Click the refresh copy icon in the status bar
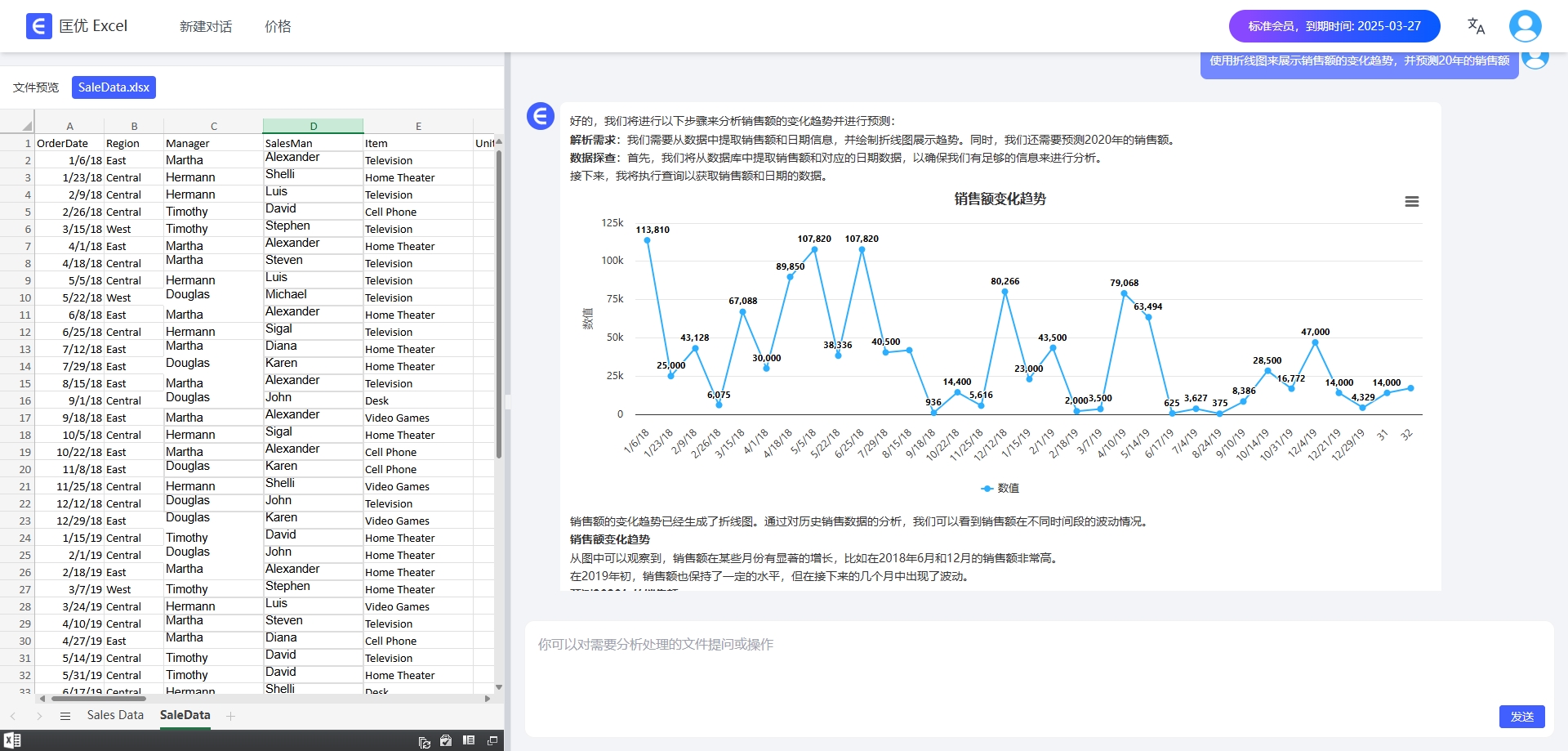Image resolution: width=1568 pixels, height=751 pixels. 424,741
